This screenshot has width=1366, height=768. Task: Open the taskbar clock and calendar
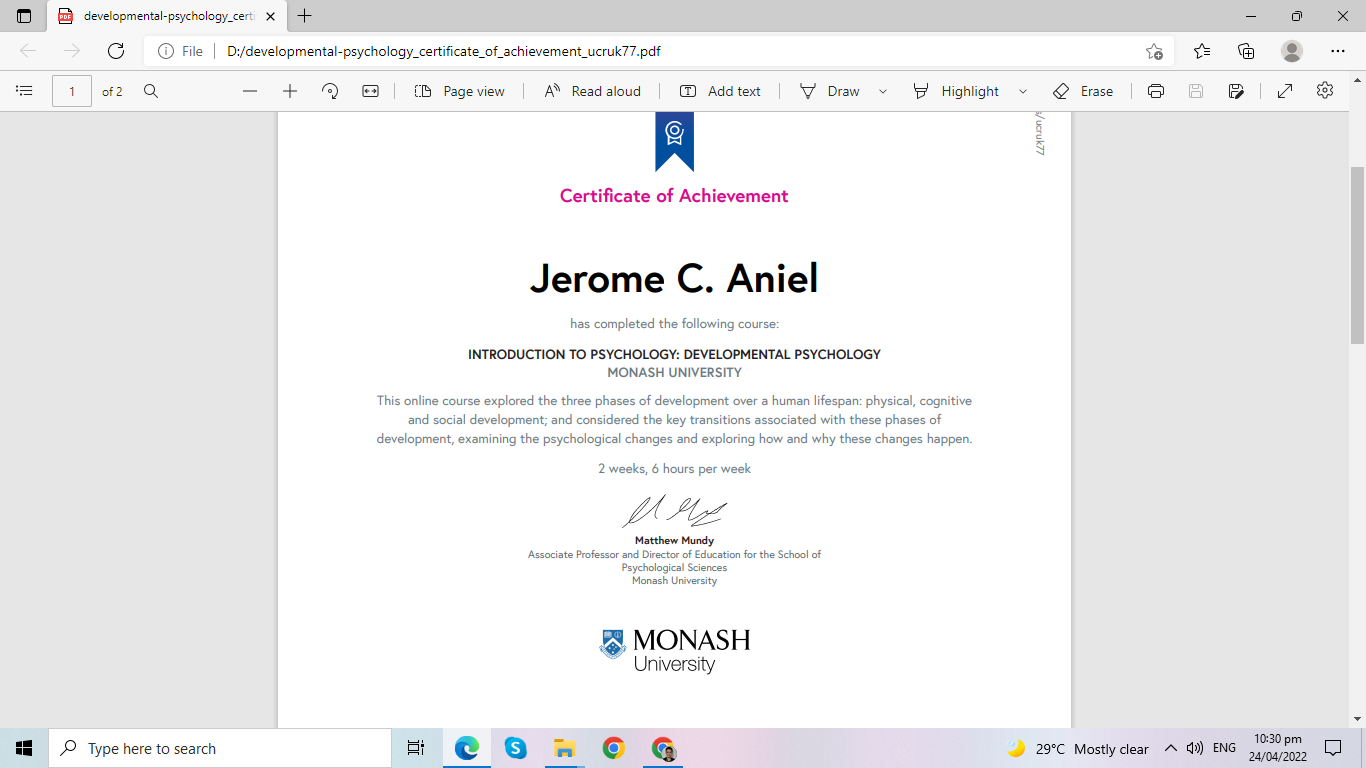(1277, 748)
